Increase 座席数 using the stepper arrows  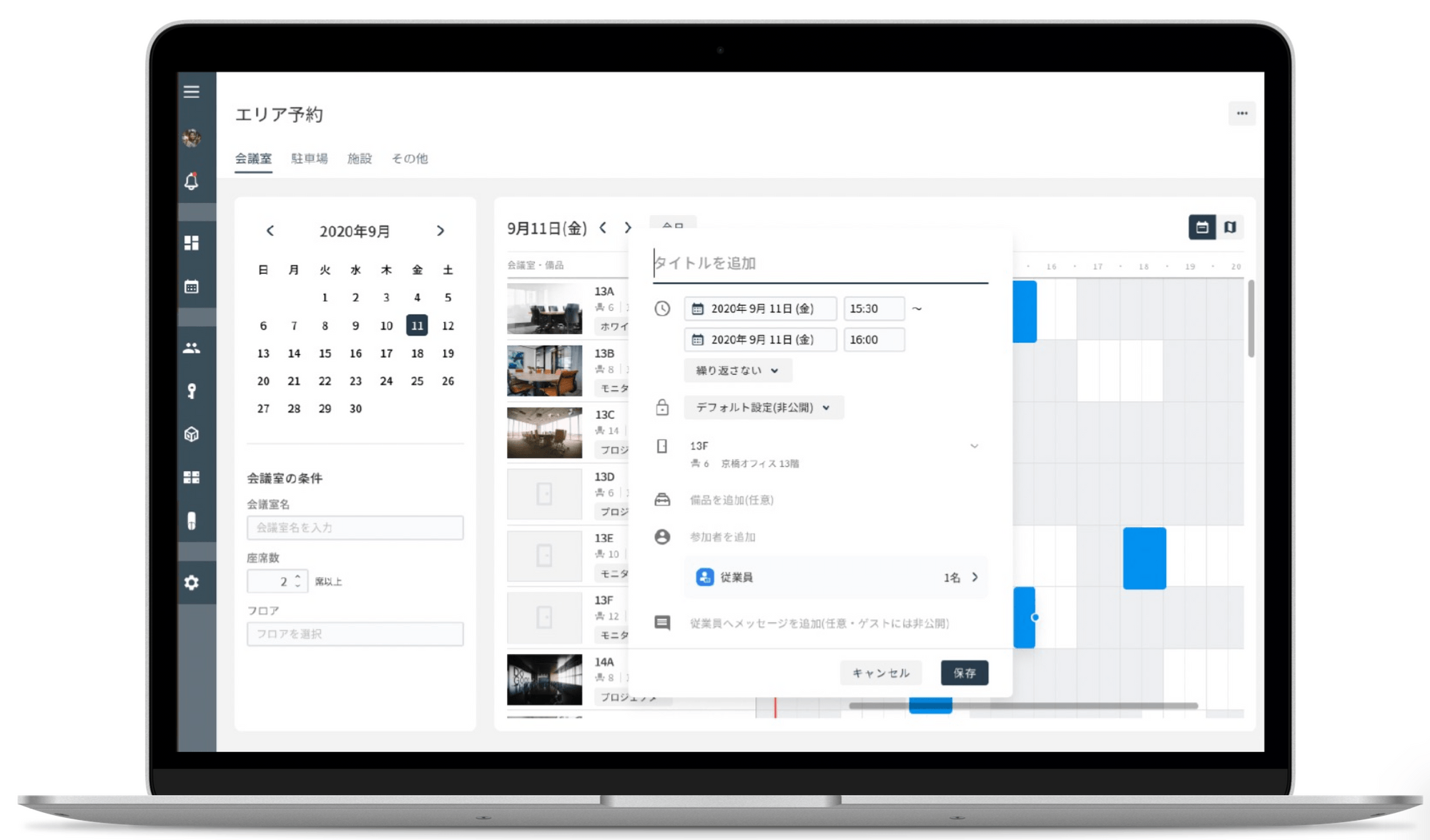coord(296,577)
